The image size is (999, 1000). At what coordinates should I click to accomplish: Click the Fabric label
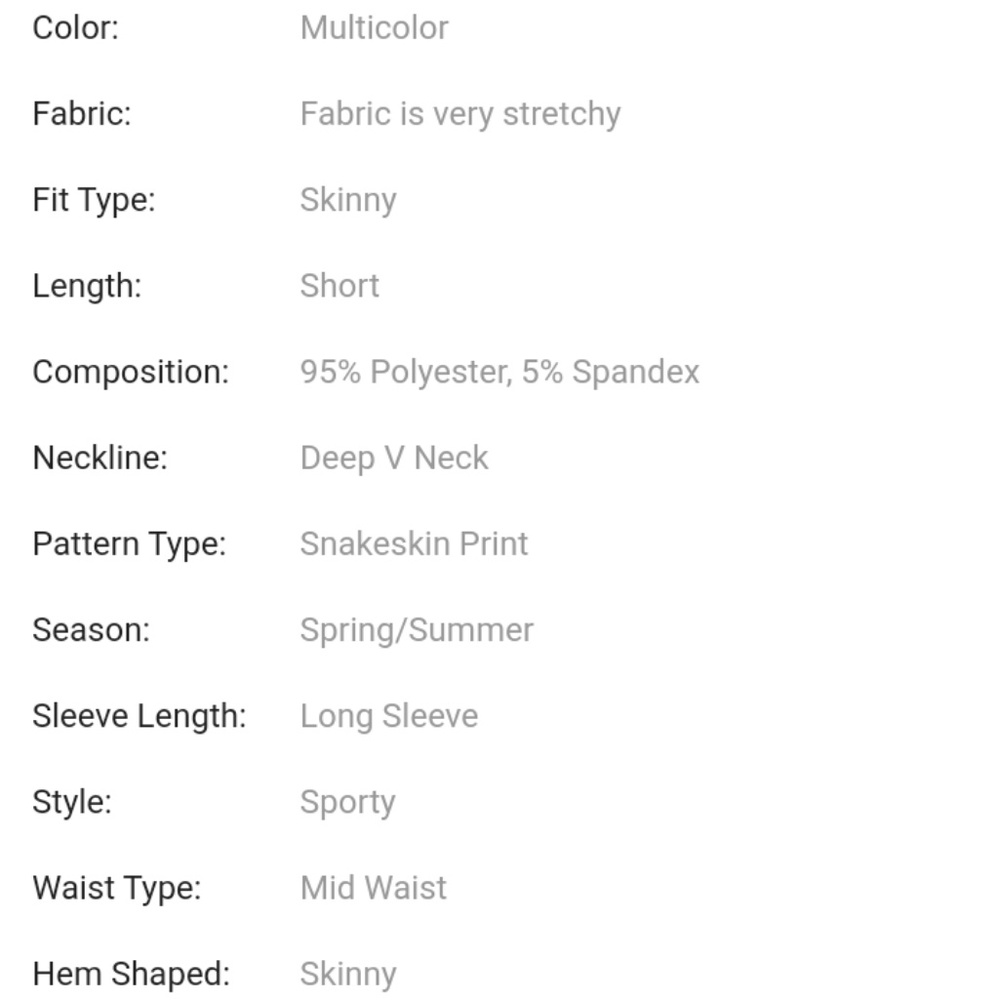(x=82, y=114)
